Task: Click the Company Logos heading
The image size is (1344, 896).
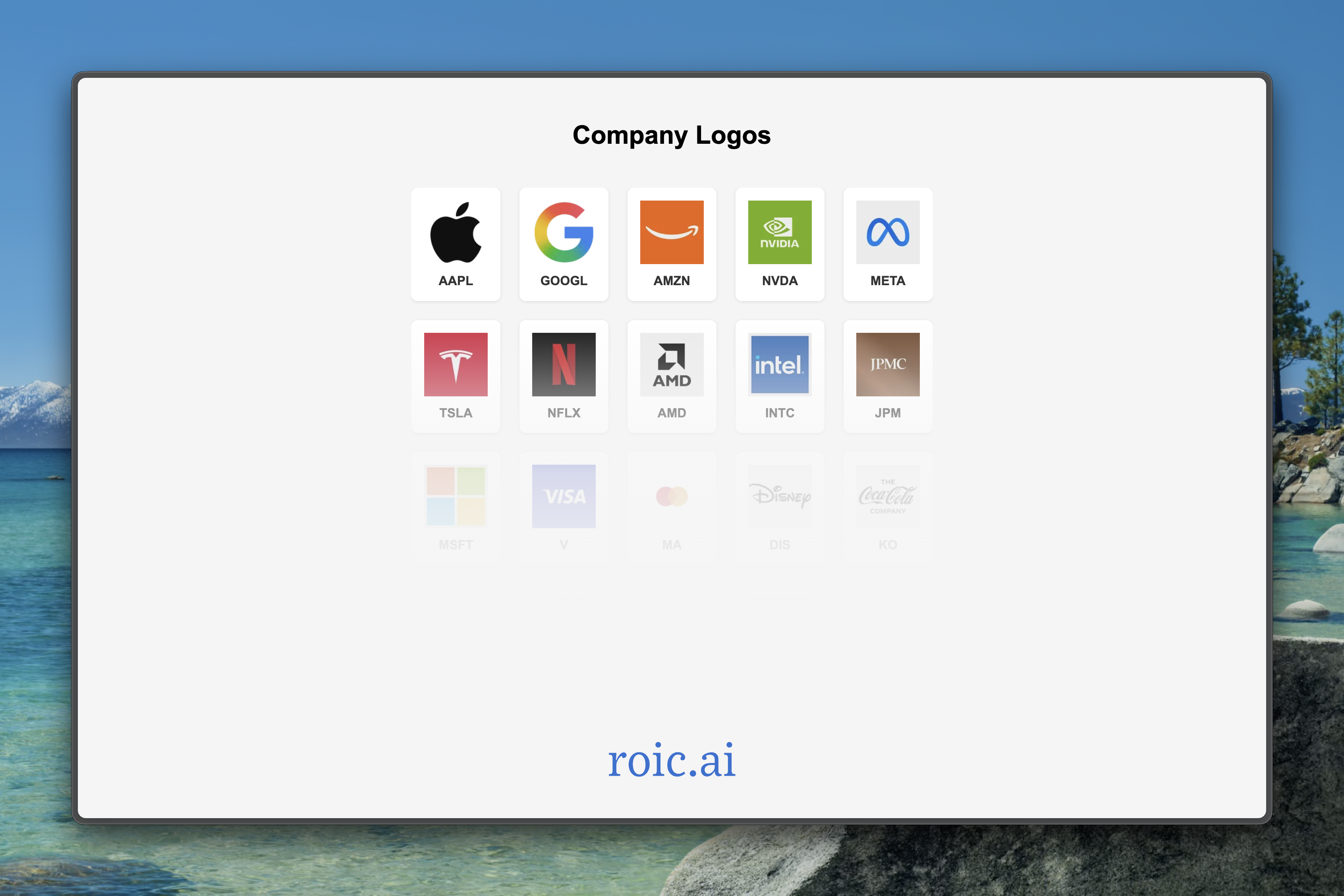Action: point(672,135)
